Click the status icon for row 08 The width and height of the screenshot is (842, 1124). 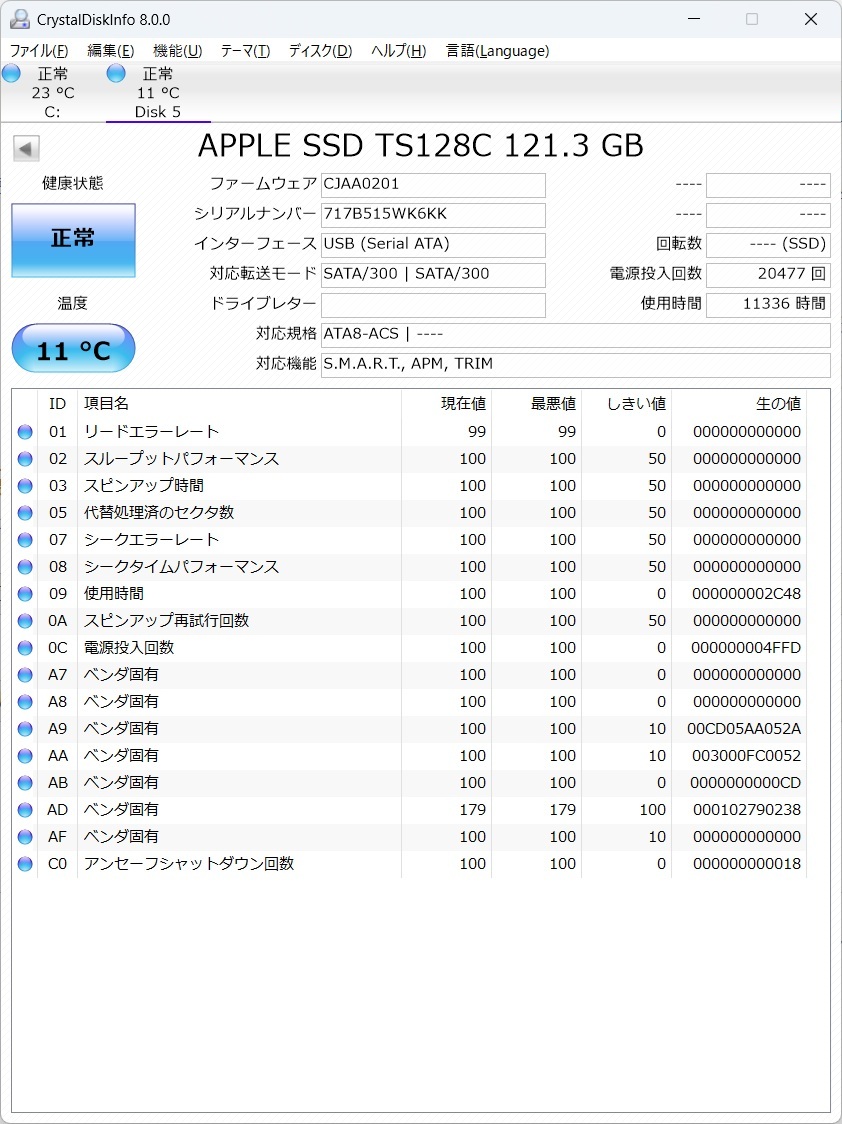[25, 567]
